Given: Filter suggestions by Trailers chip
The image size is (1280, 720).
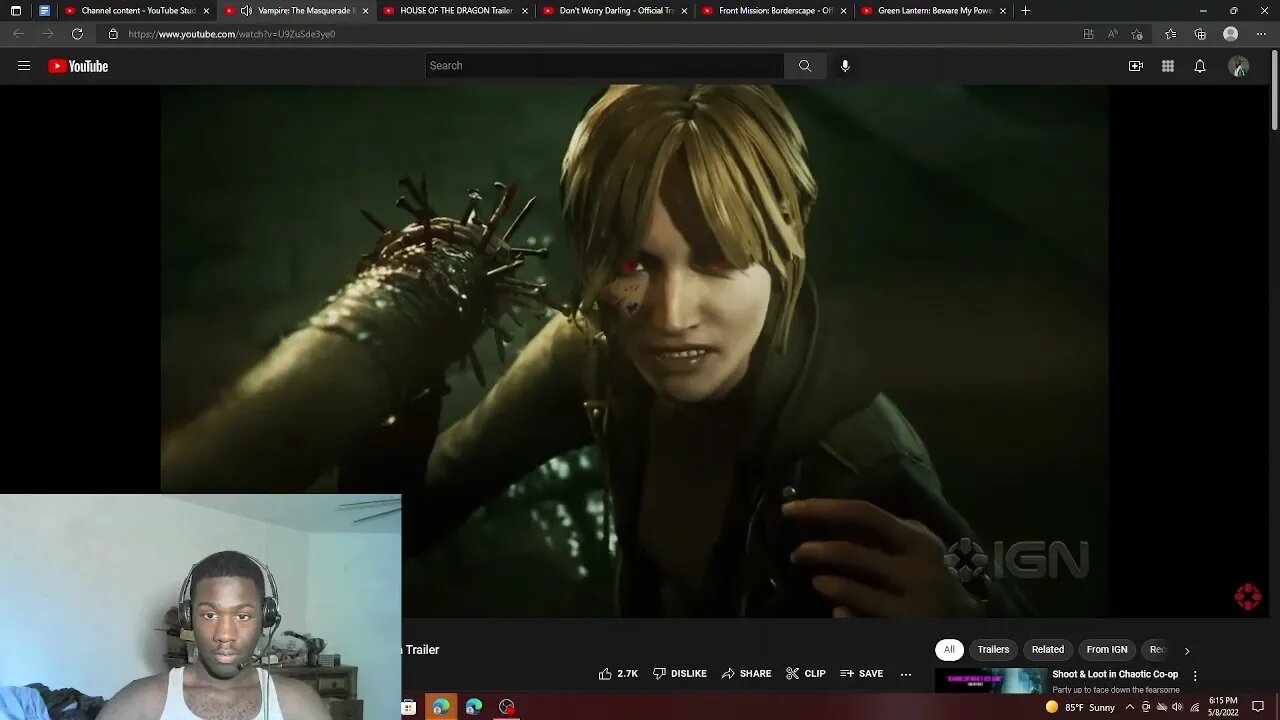Looking at the screenshot, I should (x=993, y=650).
